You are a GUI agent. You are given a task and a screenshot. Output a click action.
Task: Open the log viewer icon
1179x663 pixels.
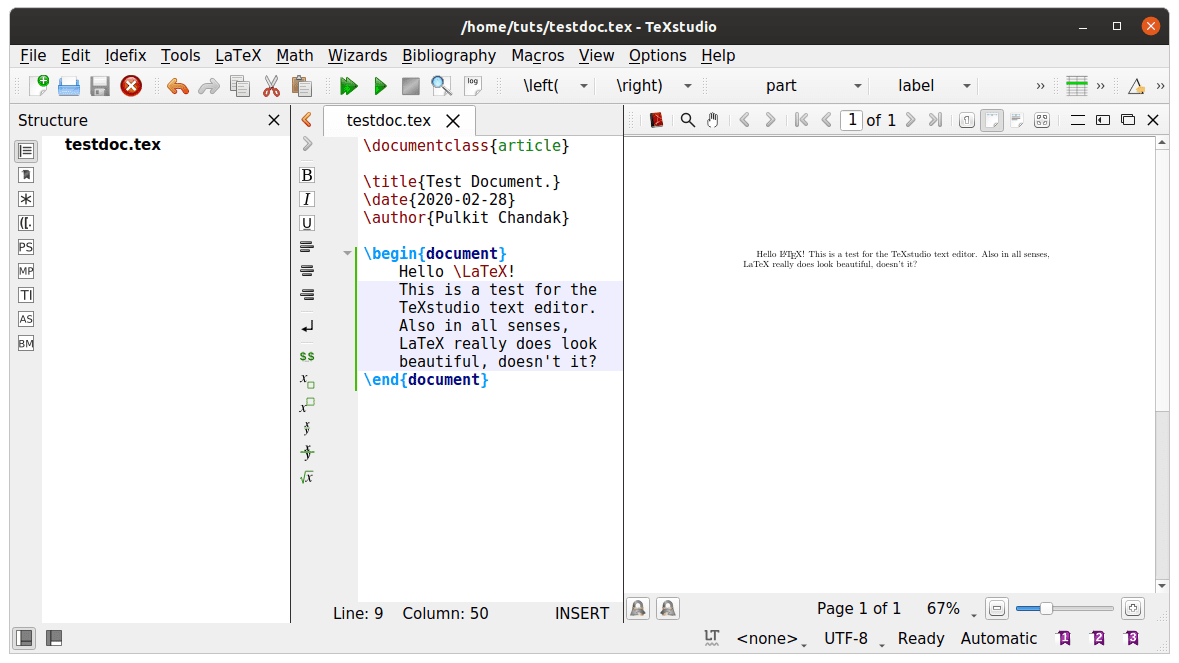[x=472, y=86]
